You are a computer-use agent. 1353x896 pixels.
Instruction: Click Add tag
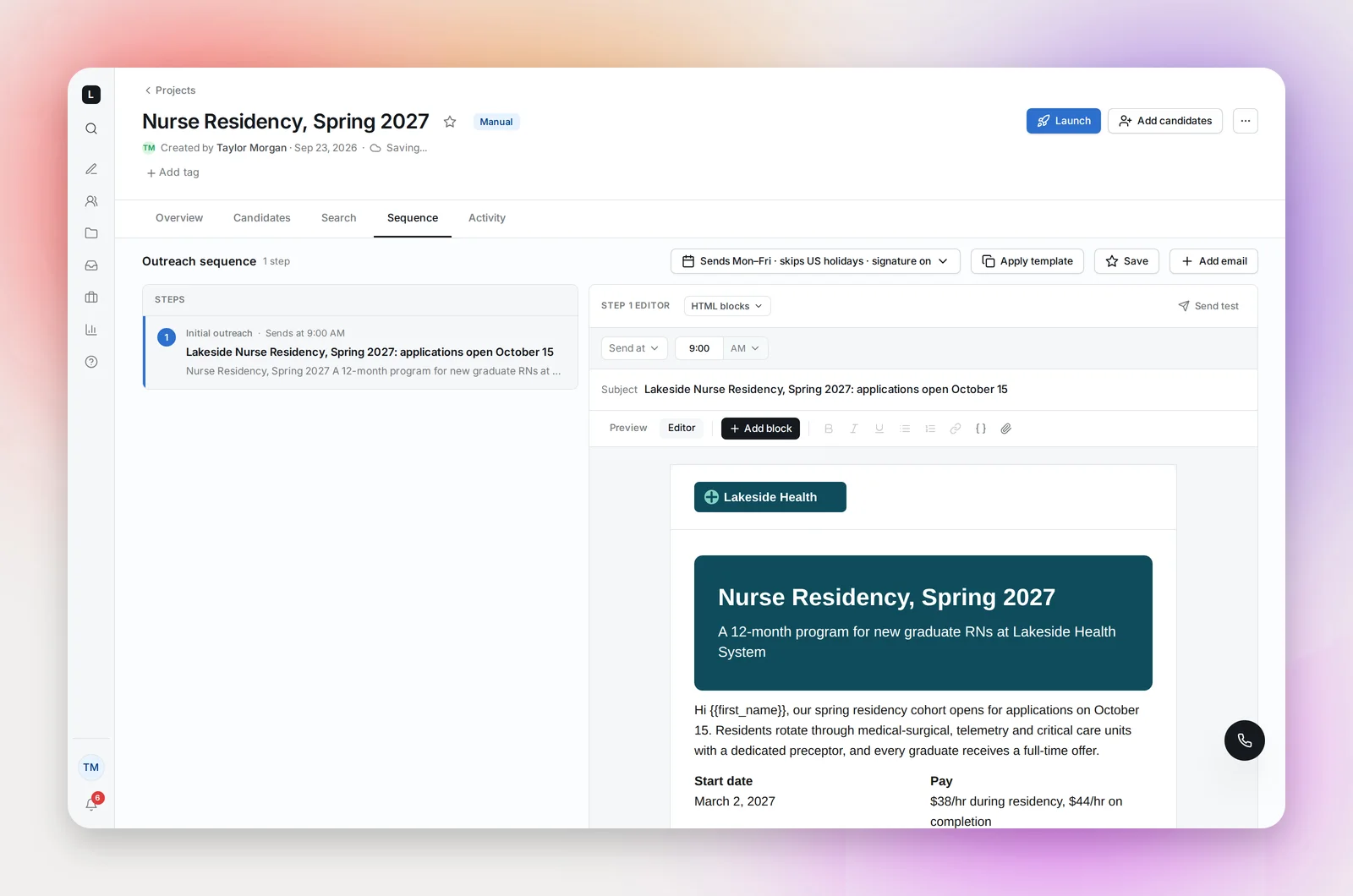pos(173,172)
